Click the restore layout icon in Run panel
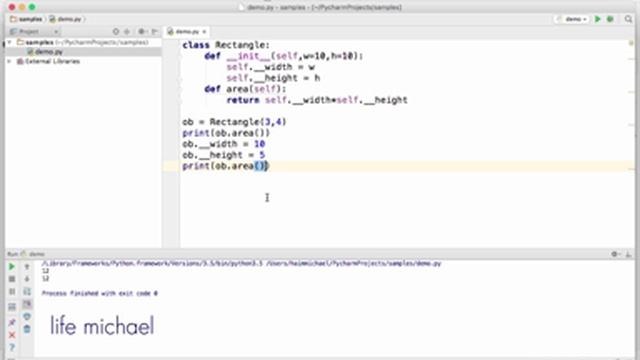Screen dimensions: 640x360 click(12, 306)
